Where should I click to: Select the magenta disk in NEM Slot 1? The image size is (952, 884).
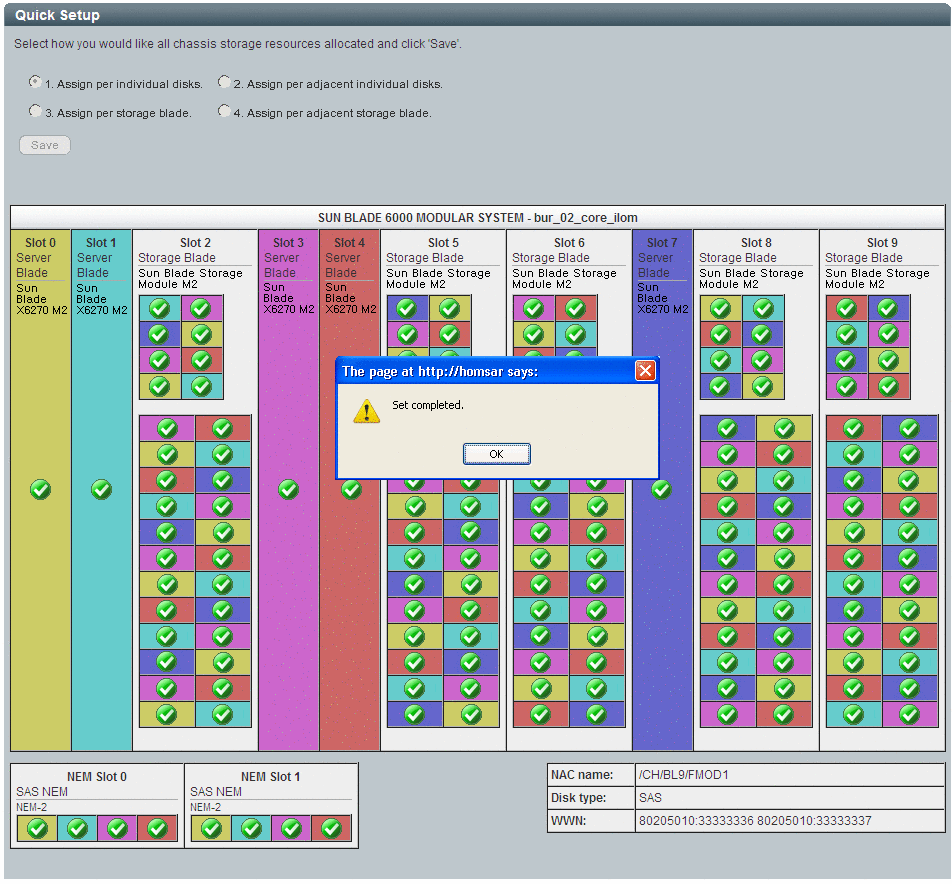pyautogui.click(x=291, y=828)
